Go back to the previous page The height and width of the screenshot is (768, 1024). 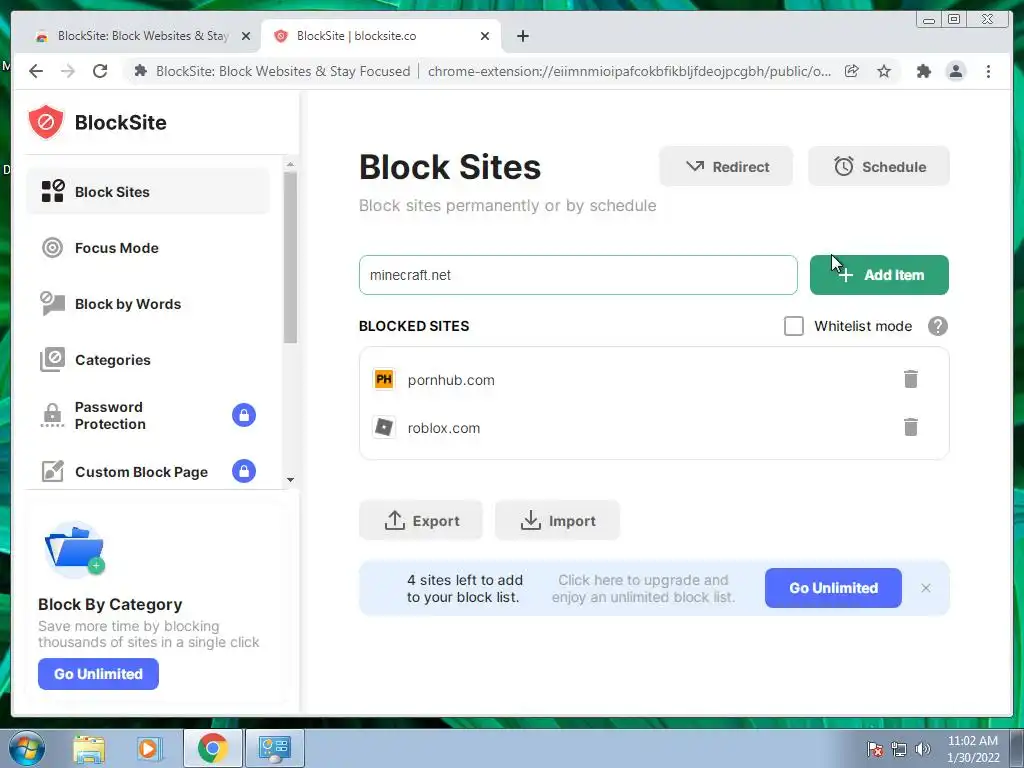tap(36, 71)
